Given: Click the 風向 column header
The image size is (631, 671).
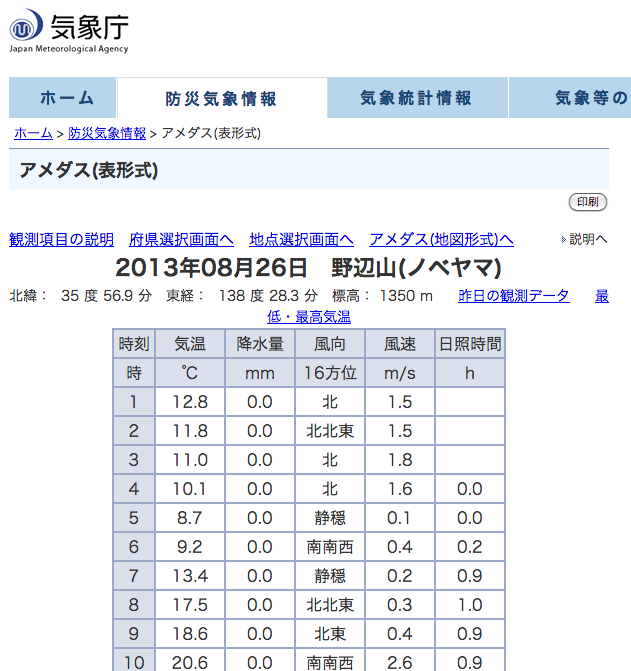Looking at the screenshot, I should coord(330,344).
